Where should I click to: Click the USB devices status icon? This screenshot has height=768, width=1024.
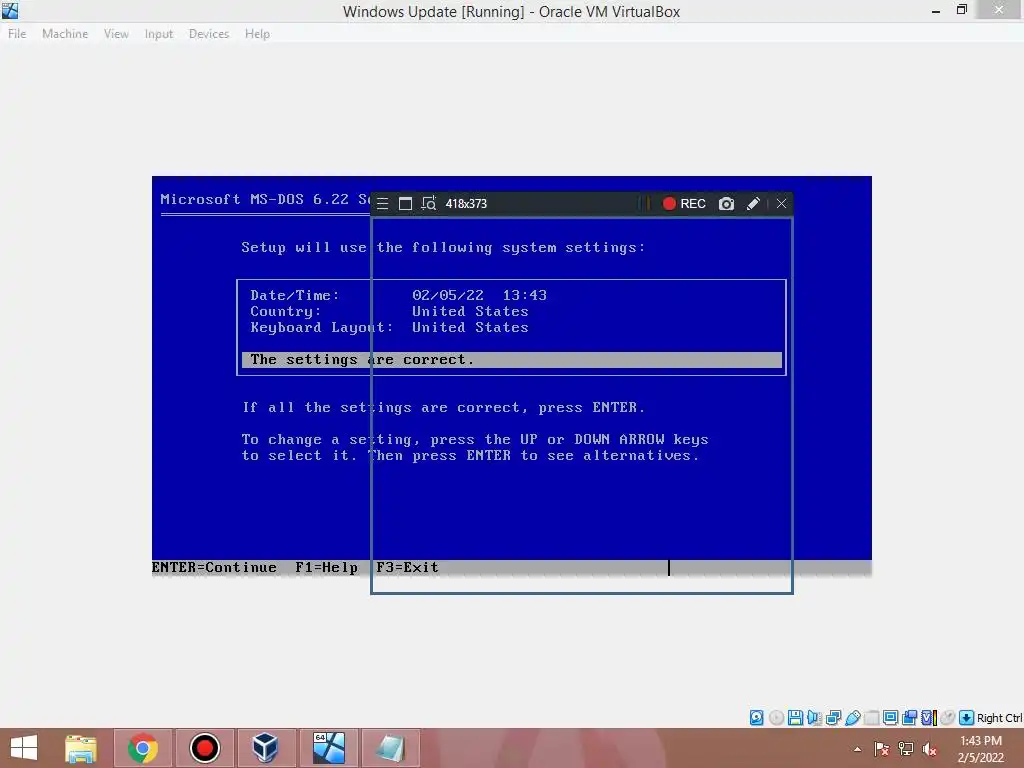tap(853, 718)
